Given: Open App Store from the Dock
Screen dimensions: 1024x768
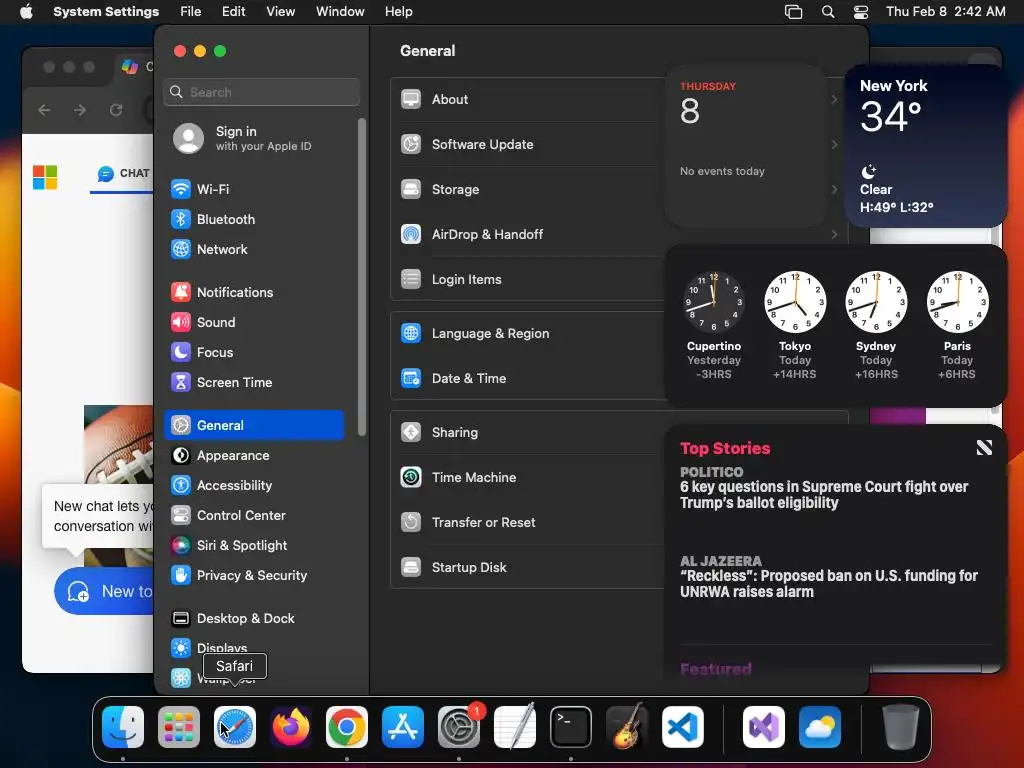Looking at the screenshot, I should 403,727.
